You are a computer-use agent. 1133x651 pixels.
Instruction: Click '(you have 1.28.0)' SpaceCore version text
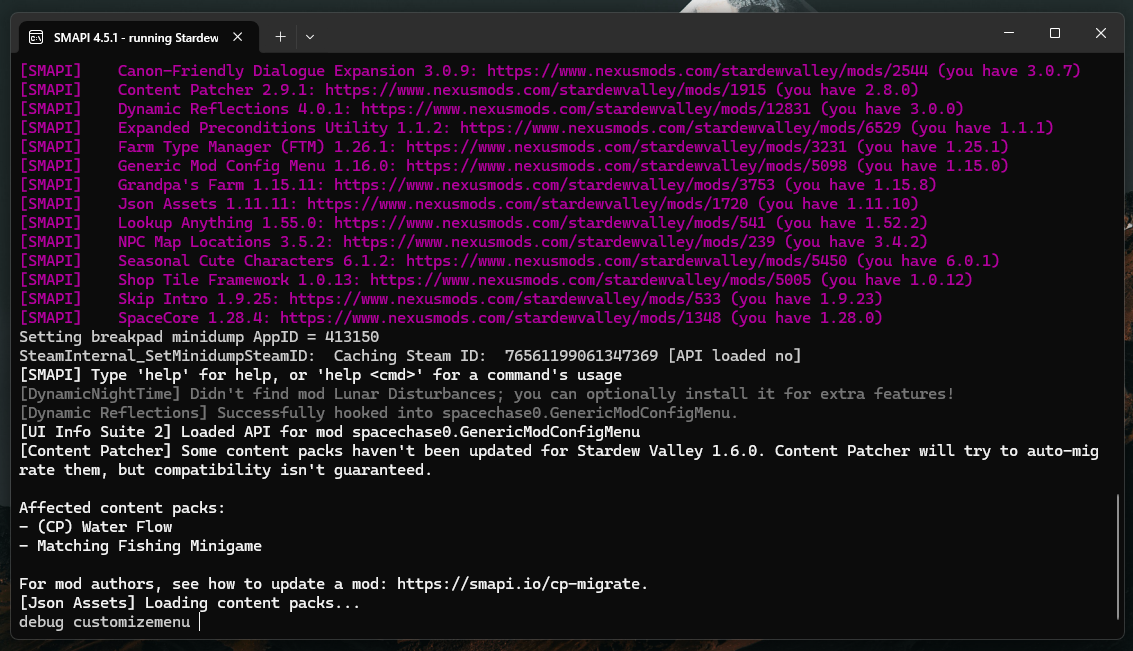tap(806, 318)
